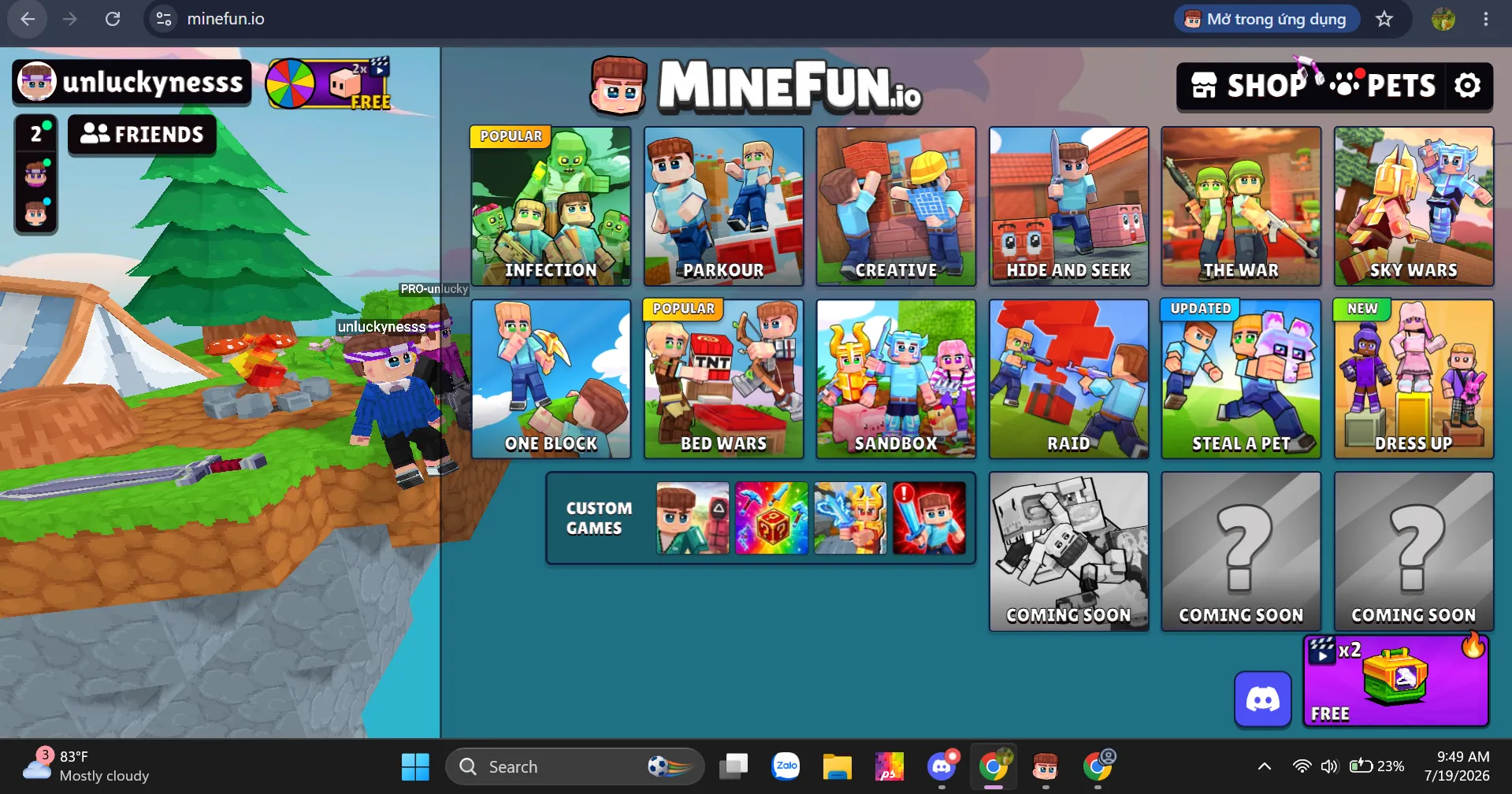This screenshot has width=1512, height=794.
Task: Start the Raid game mode
Action: 1068,379
